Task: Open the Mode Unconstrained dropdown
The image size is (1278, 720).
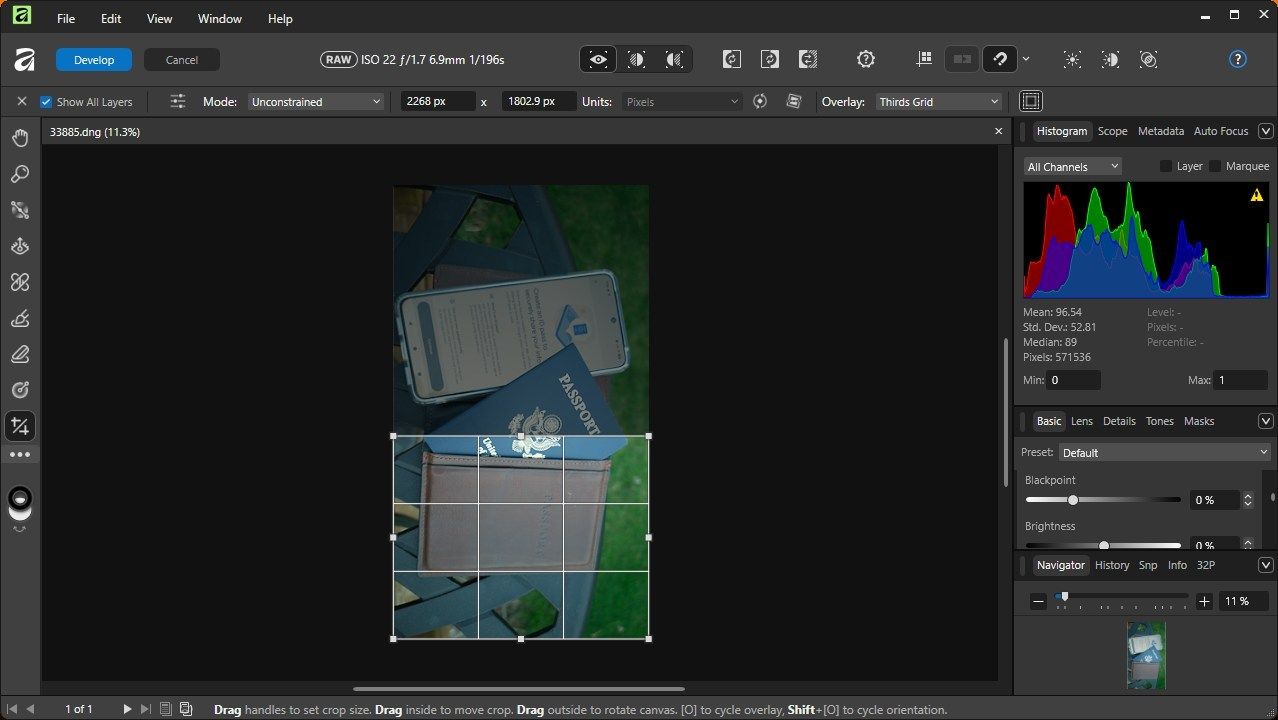Action: pos(316,102)
